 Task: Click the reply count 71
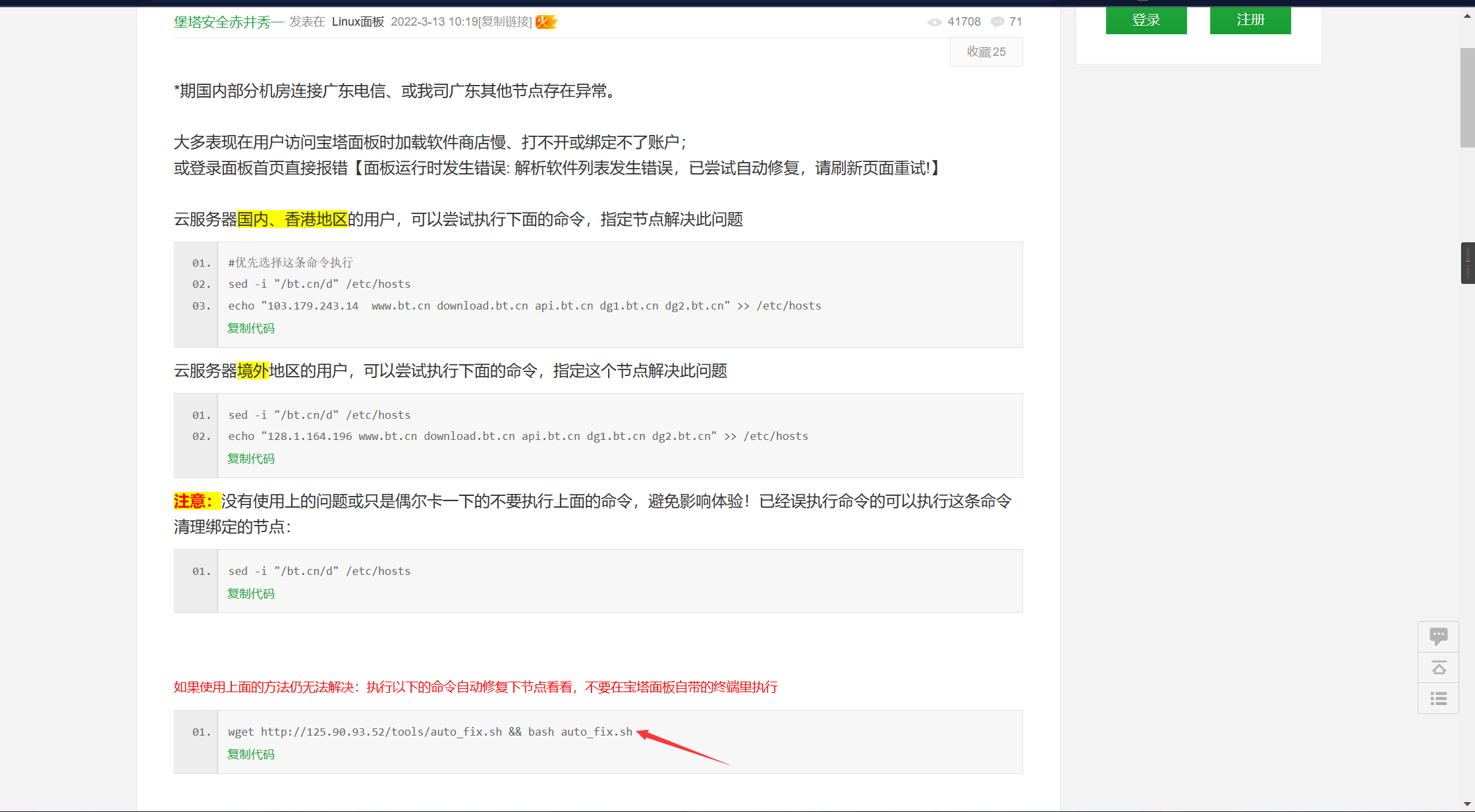(1016, 22)
